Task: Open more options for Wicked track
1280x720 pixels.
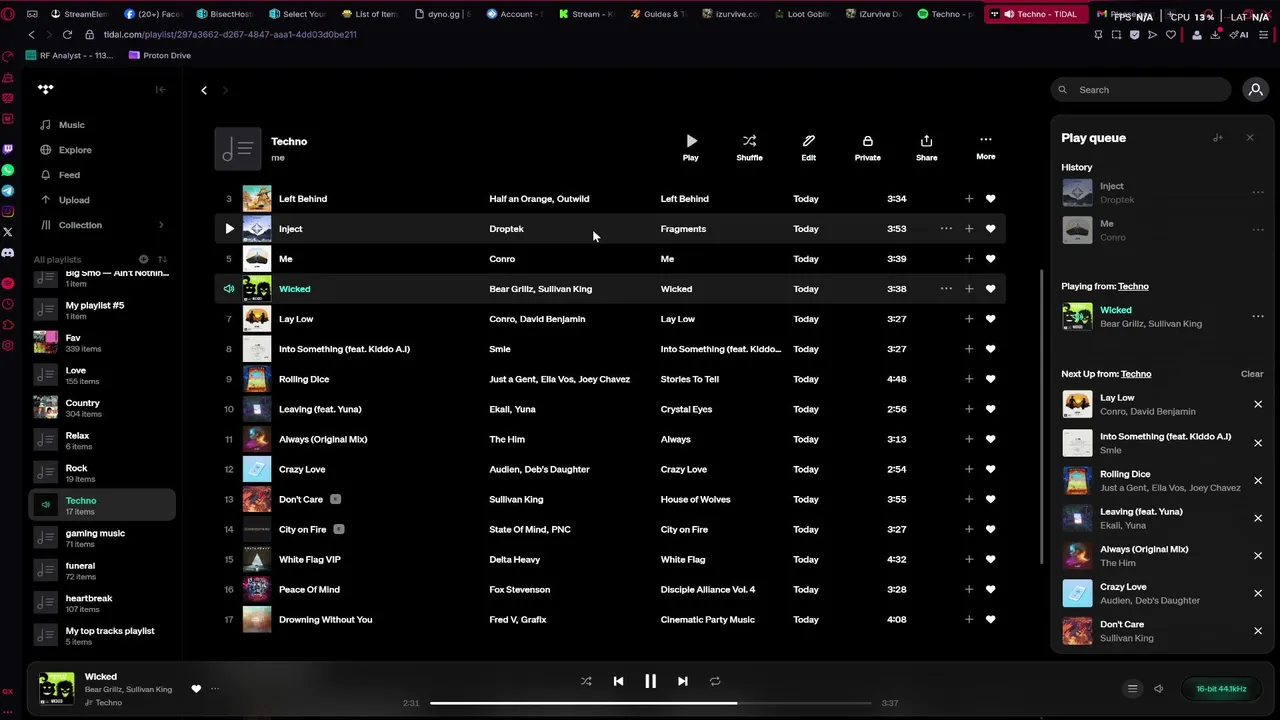Action: pos(946,289)
